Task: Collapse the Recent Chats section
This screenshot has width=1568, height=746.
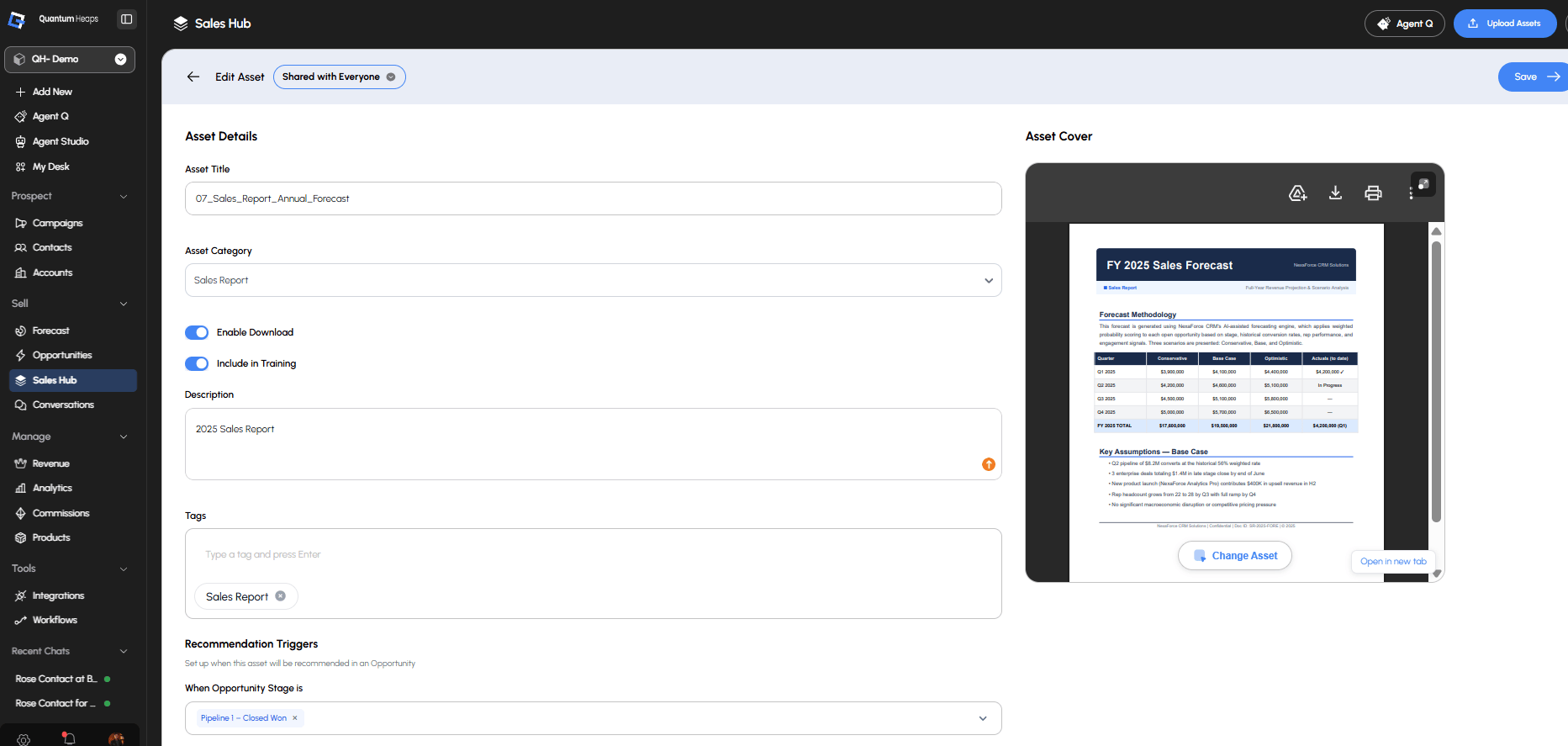Action: coord(124,651)
